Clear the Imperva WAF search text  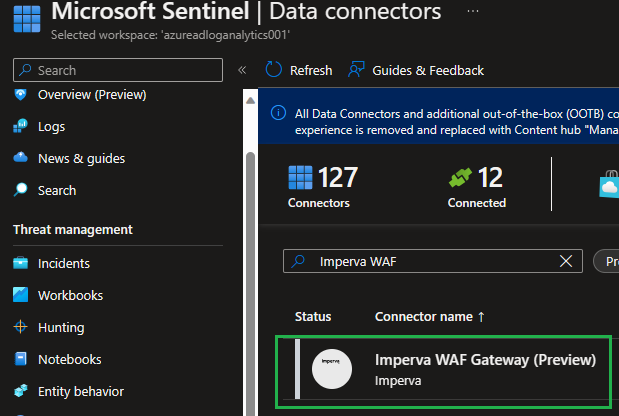[x=566, y=261]
